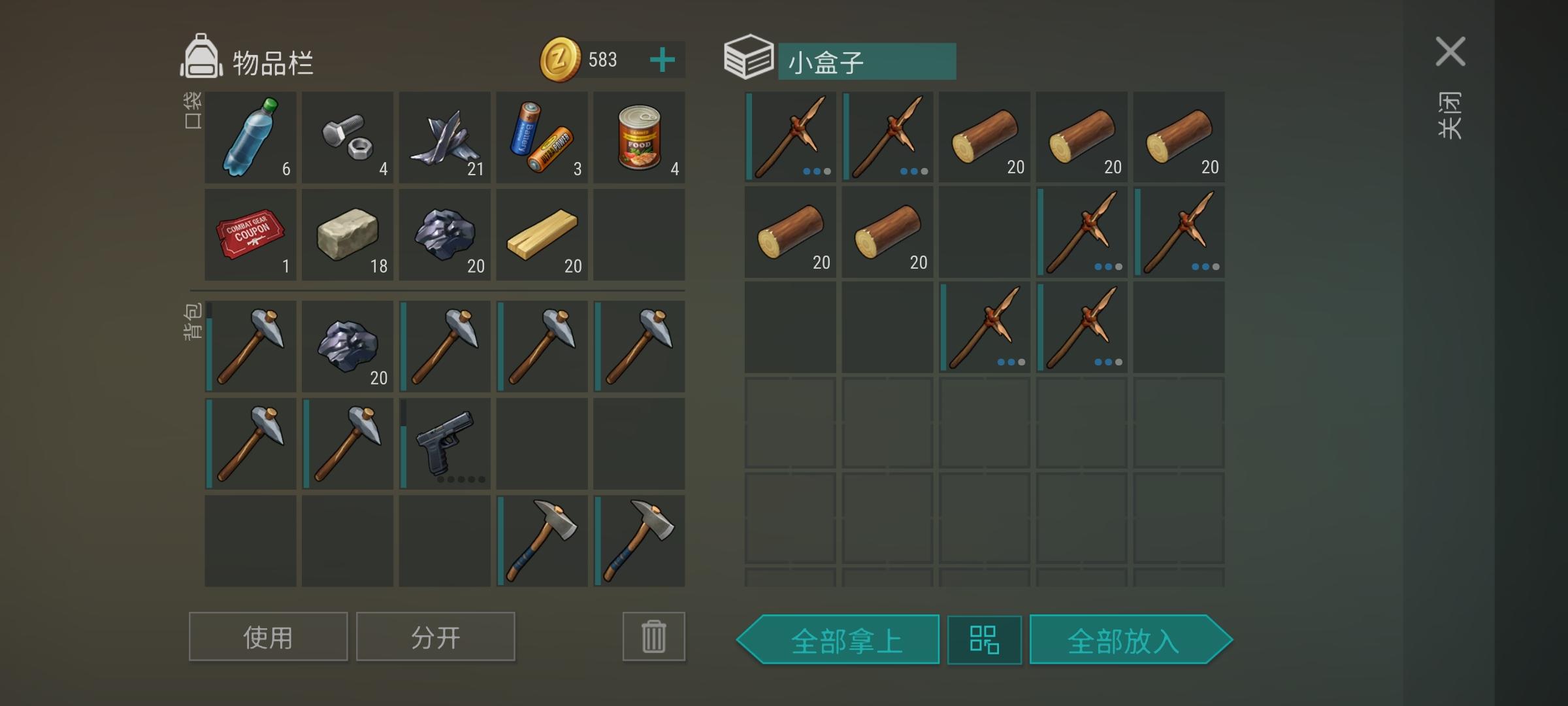The height and width of the screenshot is (706, 1568).
Task: Close the inventory with the X button
Action: 1450,52
